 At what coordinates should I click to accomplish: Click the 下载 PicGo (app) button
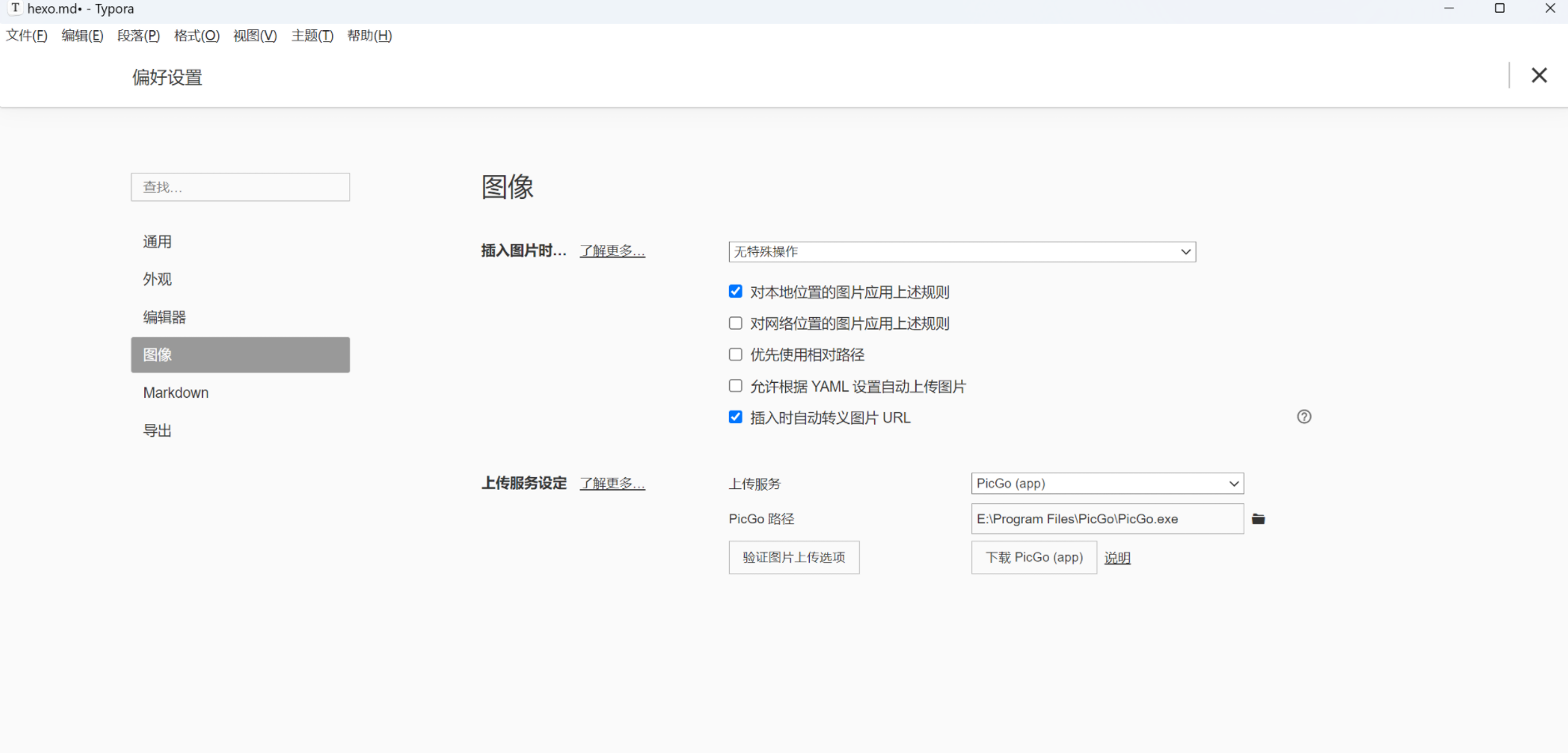[x=1034, y=557]
